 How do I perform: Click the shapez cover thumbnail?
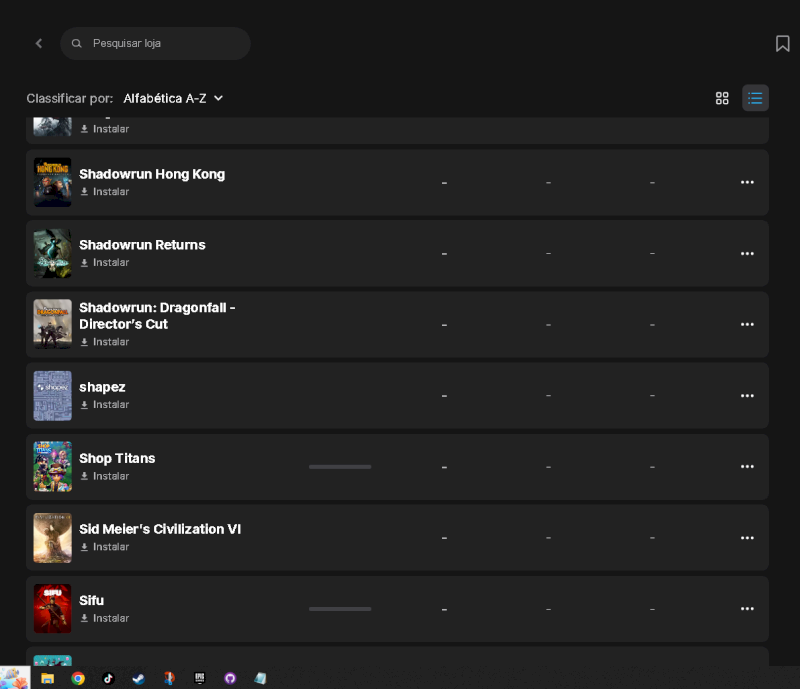53,396
